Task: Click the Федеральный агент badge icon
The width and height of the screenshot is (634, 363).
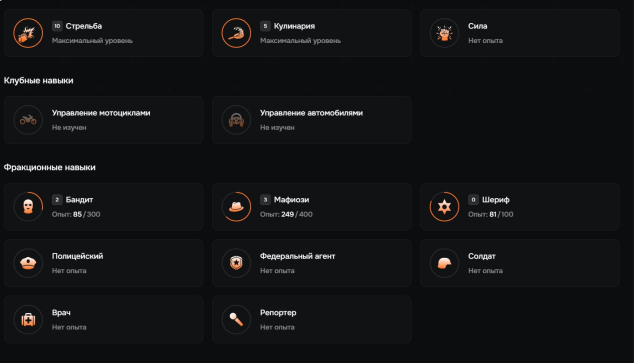Action: coord(236,263)
